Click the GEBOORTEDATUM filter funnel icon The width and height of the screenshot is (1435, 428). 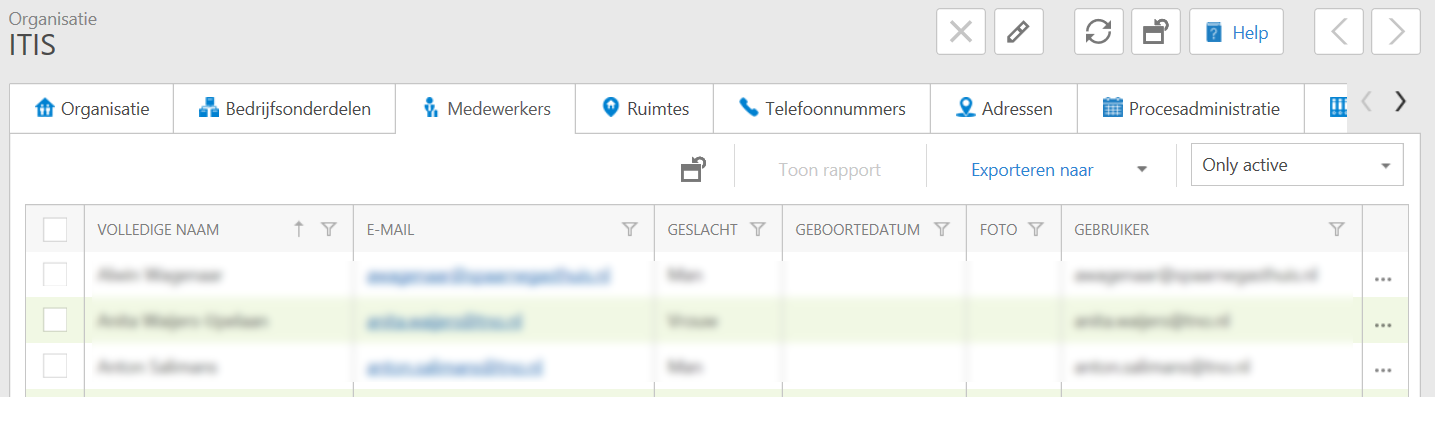[x=941, y=230]
